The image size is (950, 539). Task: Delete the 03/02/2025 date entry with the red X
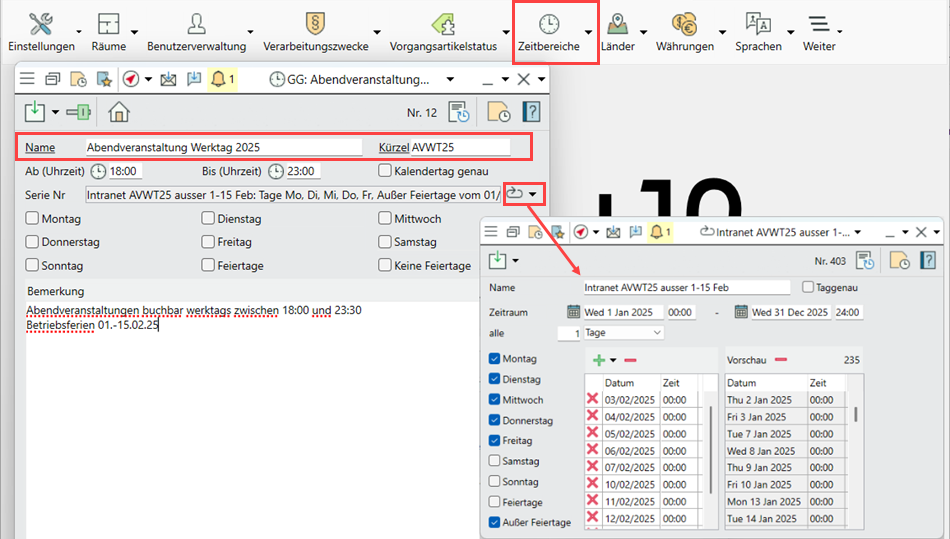[592, 400]
